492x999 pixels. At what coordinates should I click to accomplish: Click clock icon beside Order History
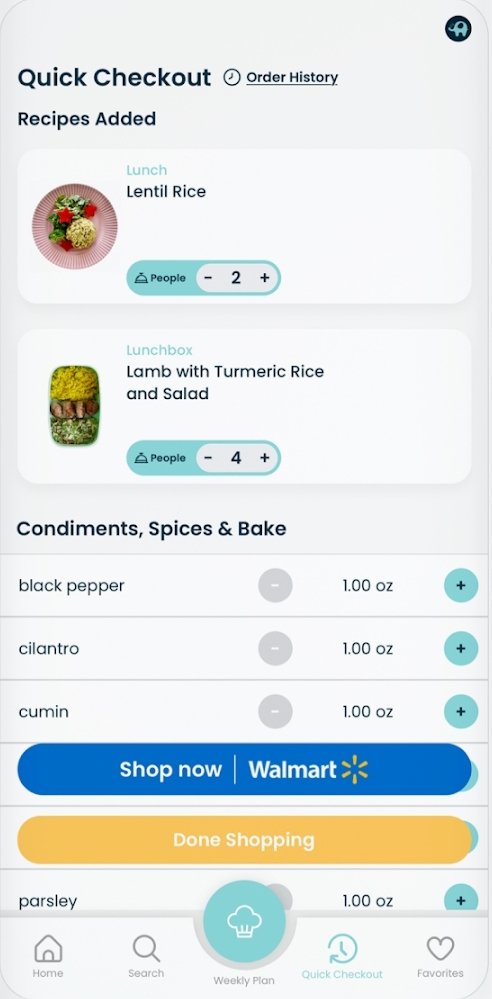[x=232, y=78]
